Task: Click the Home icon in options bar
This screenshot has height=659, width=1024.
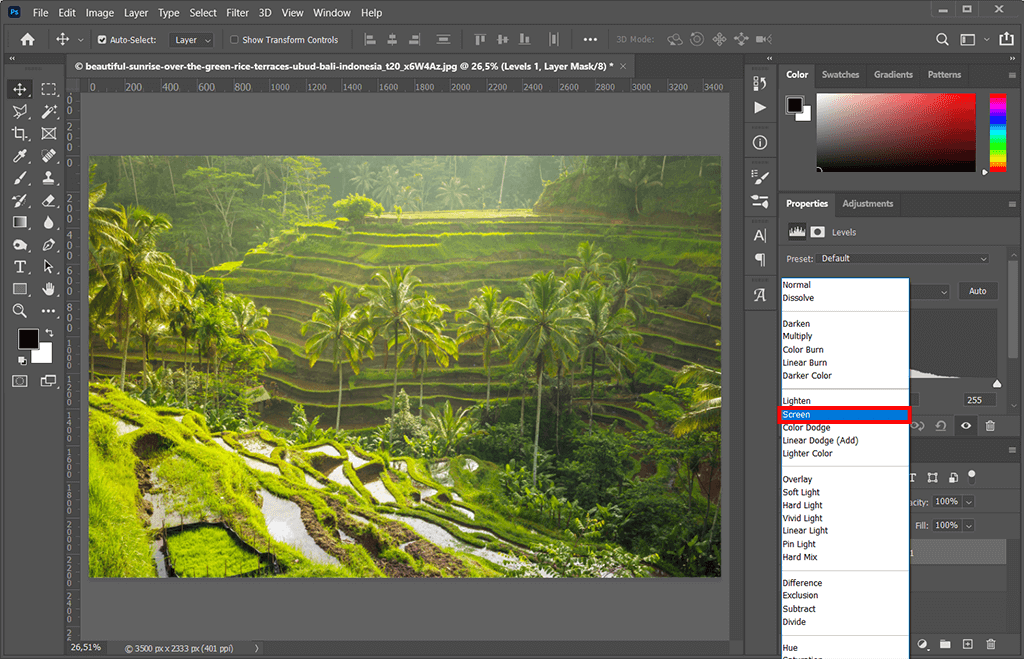Action: tap(27, 39)
